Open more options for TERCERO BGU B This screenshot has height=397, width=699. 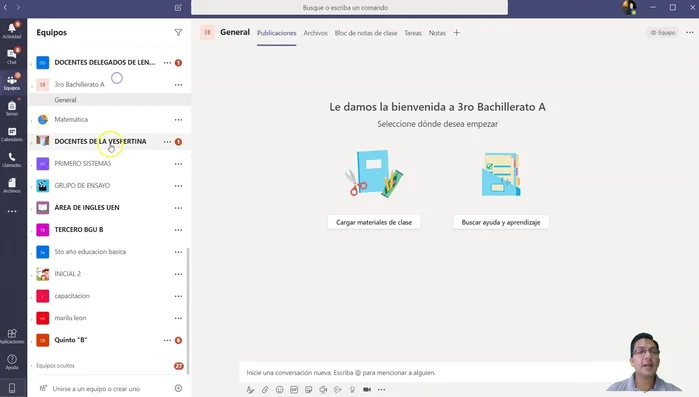click(178, 230)
